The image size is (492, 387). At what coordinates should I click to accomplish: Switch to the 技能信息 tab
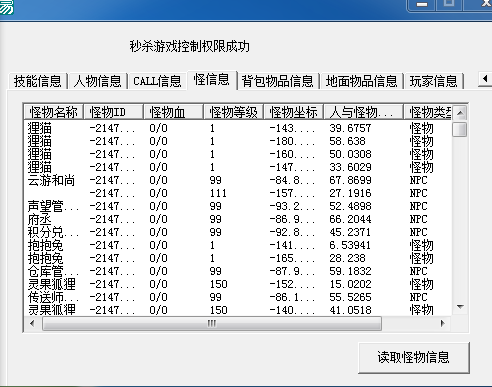click(x=38, y=81)
